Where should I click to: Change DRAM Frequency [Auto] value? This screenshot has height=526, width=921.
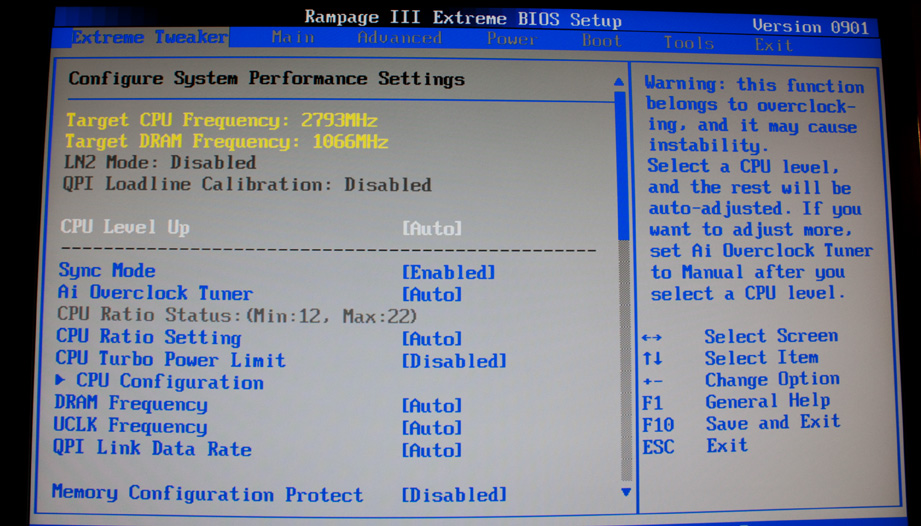pyautogui.click(x=432, y=406)
